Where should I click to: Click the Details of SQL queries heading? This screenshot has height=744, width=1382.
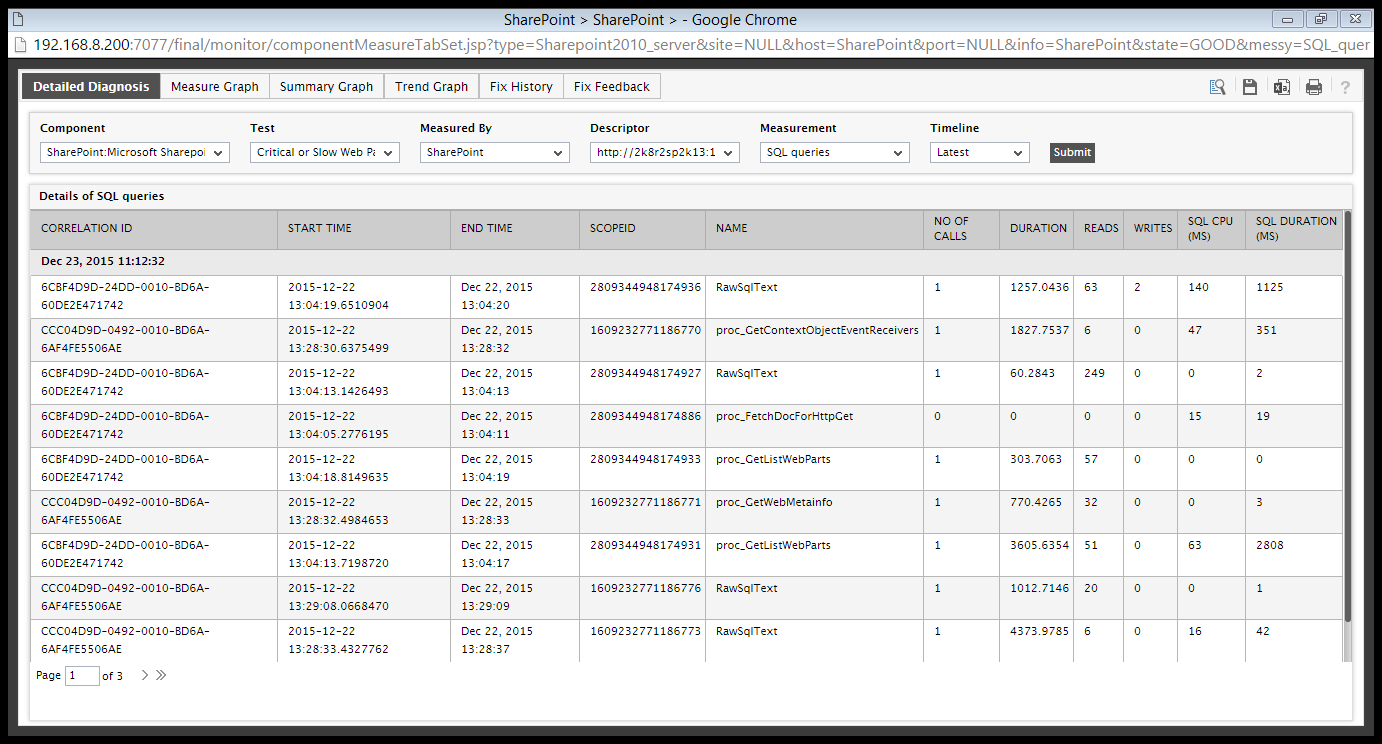(101, 196)
